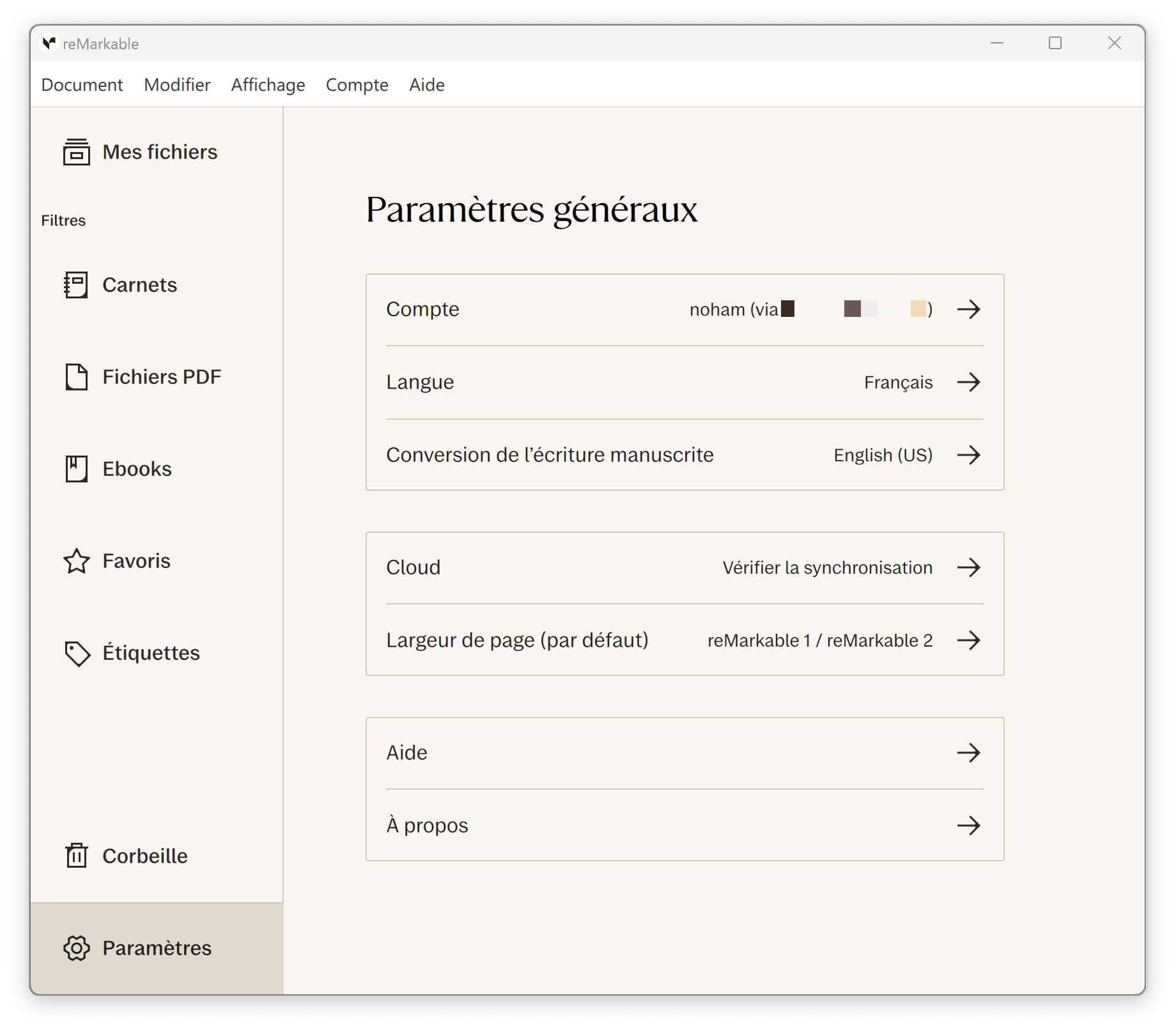Screen dimensions: 1176x1030
Task: Click the Corbeille trash bin icon
Action: [x=77, y=856]
